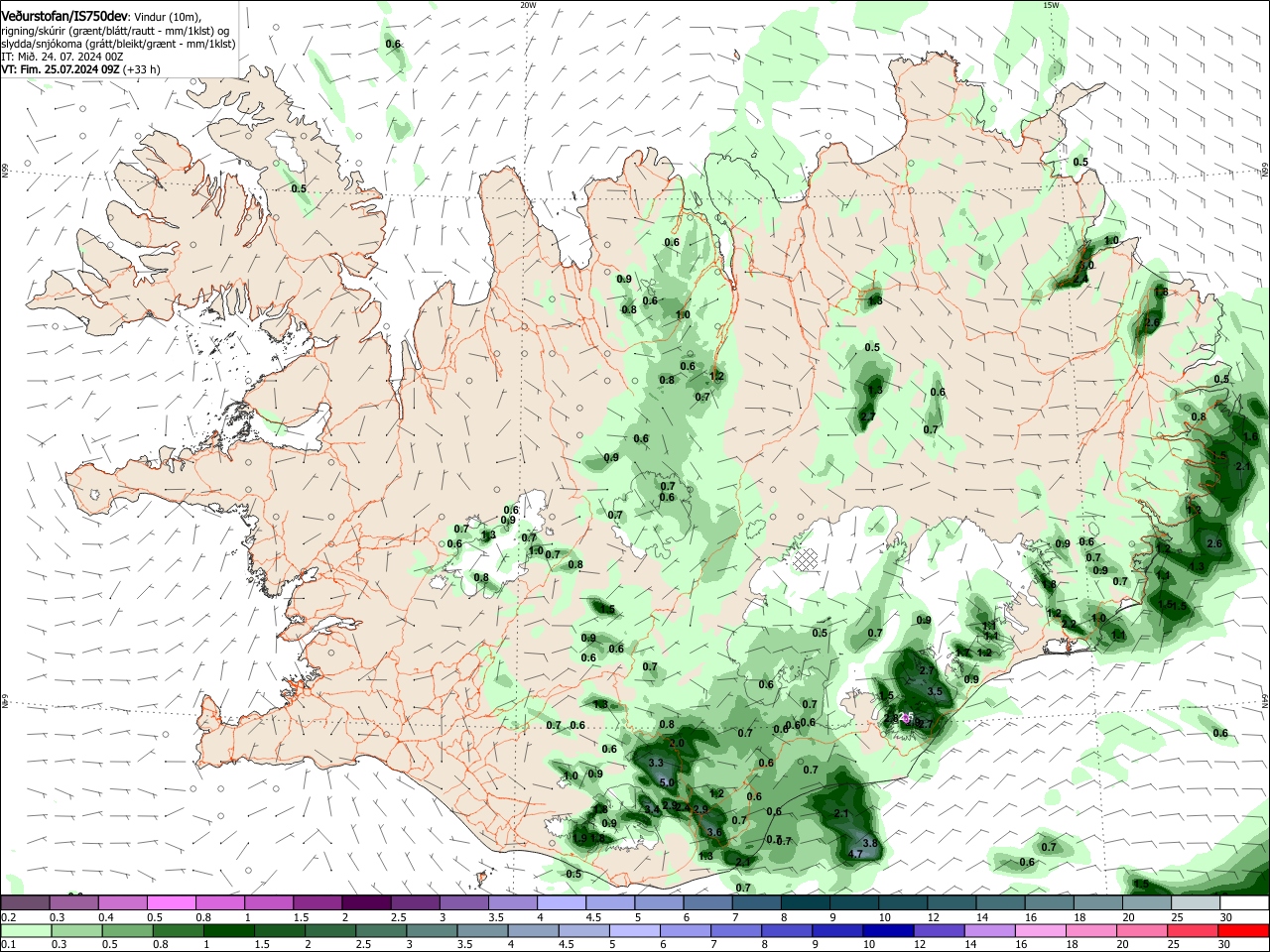Screen dimensions: 1270x952
Task: Click the VT: Fim. 25.07.2024 09Z line
Action: coord(80,69)
